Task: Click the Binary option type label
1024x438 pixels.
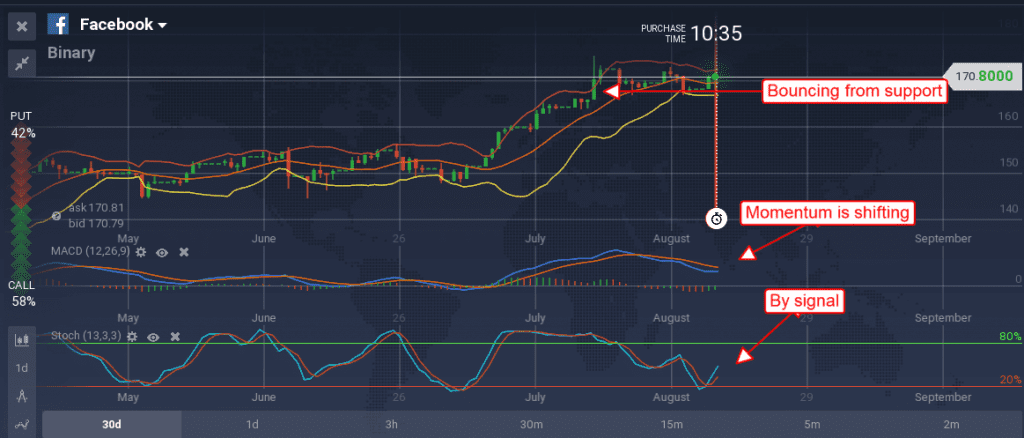Action: 71,53
